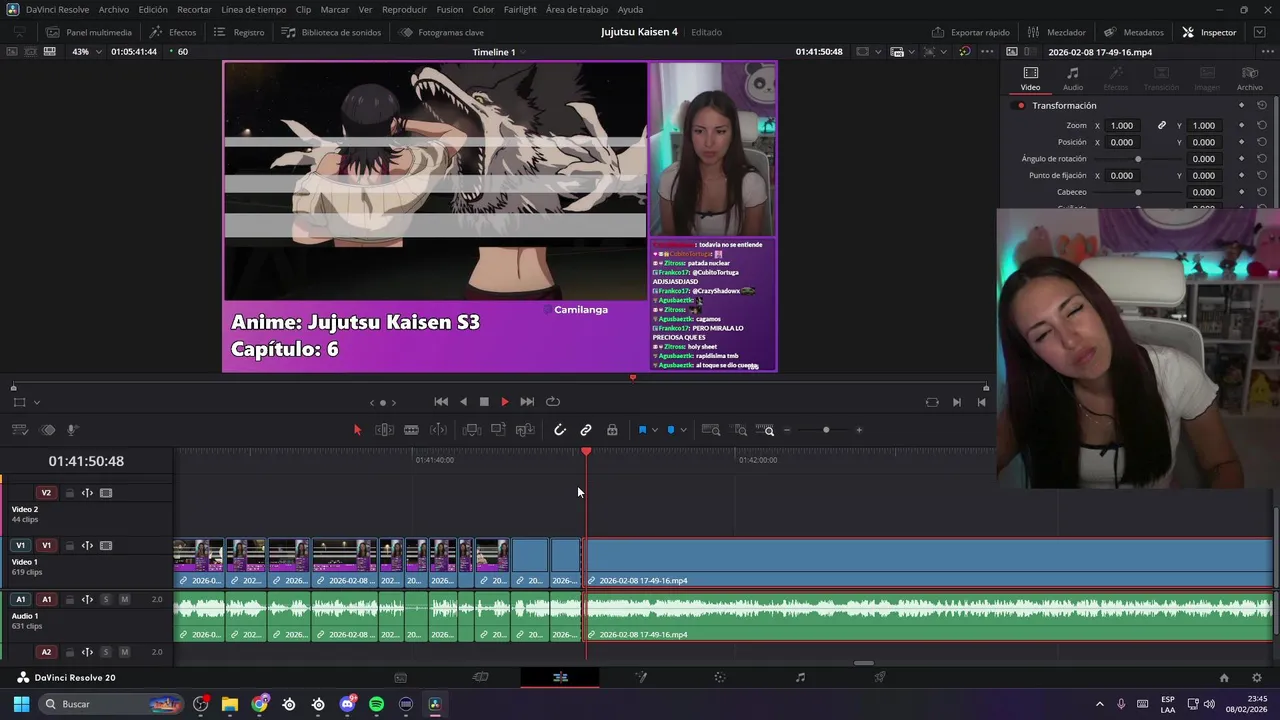
Task: Click Exportar rápido button
Action: tap(971, 32)
